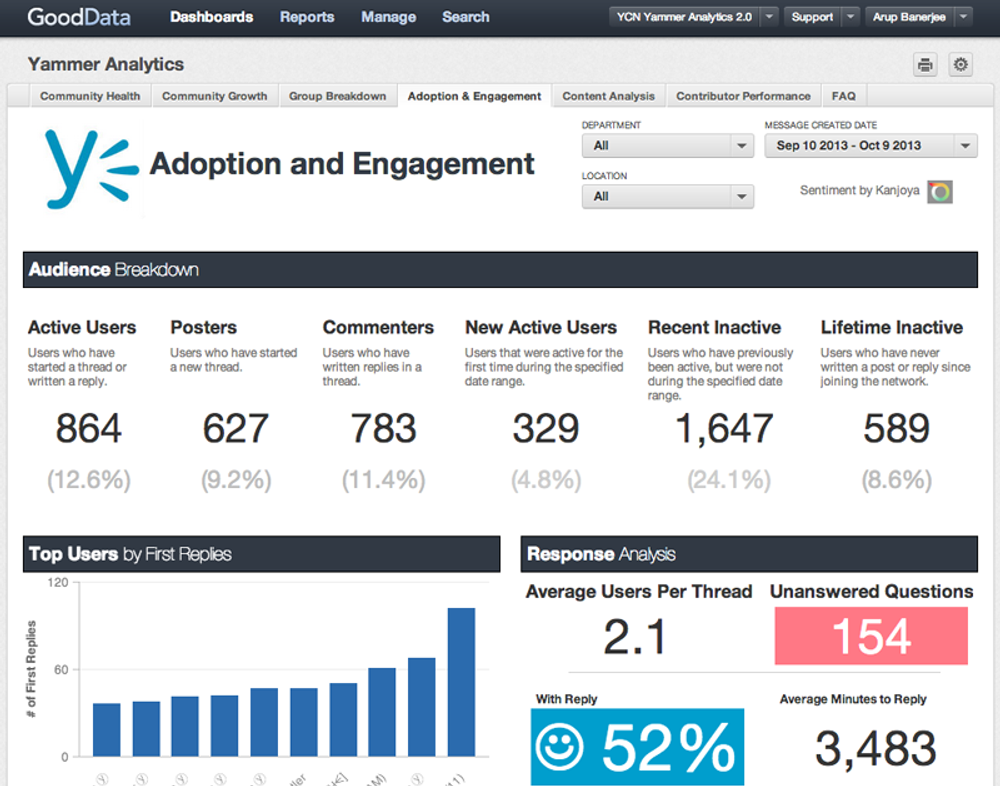Click the Yammer Analytics dashboard title
The image size is (1000, 786).
tap(106, 64)
